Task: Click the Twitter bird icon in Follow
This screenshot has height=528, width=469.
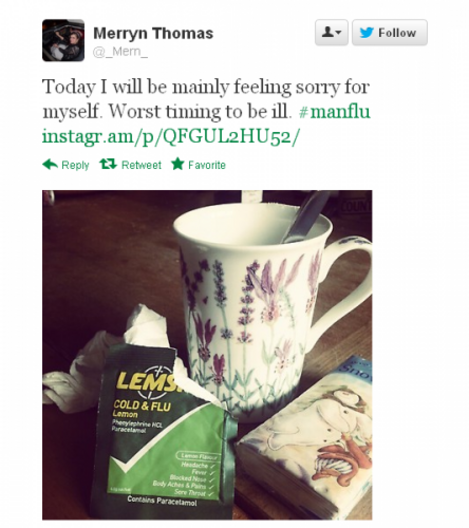Action: 367,33
